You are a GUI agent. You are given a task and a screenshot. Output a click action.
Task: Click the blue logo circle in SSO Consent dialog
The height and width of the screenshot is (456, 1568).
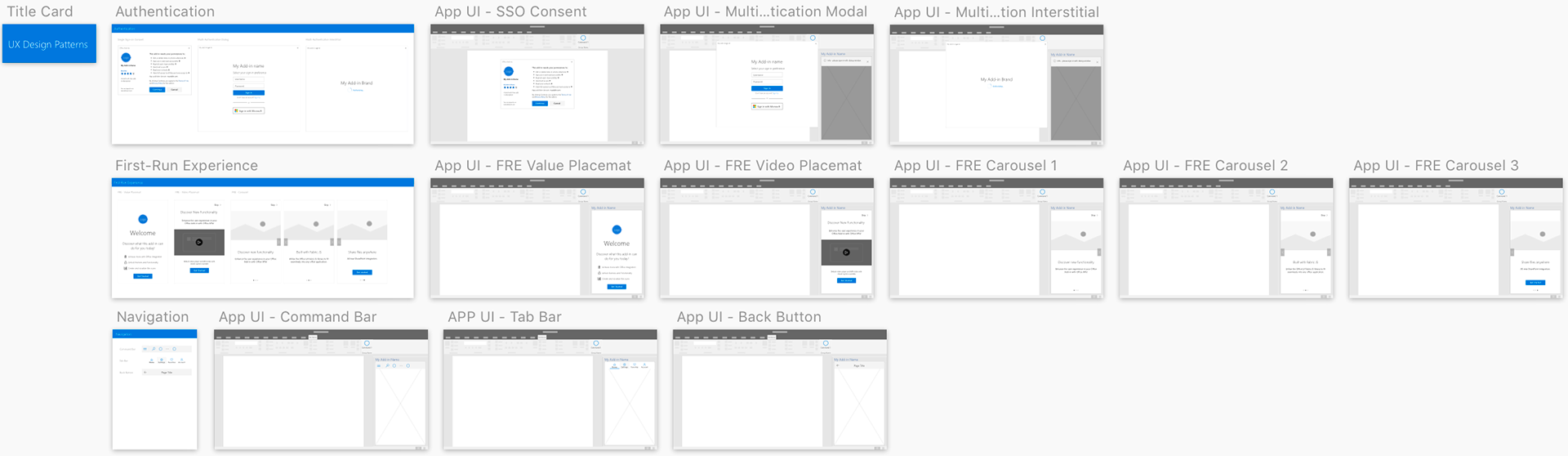tap(509, 72)
